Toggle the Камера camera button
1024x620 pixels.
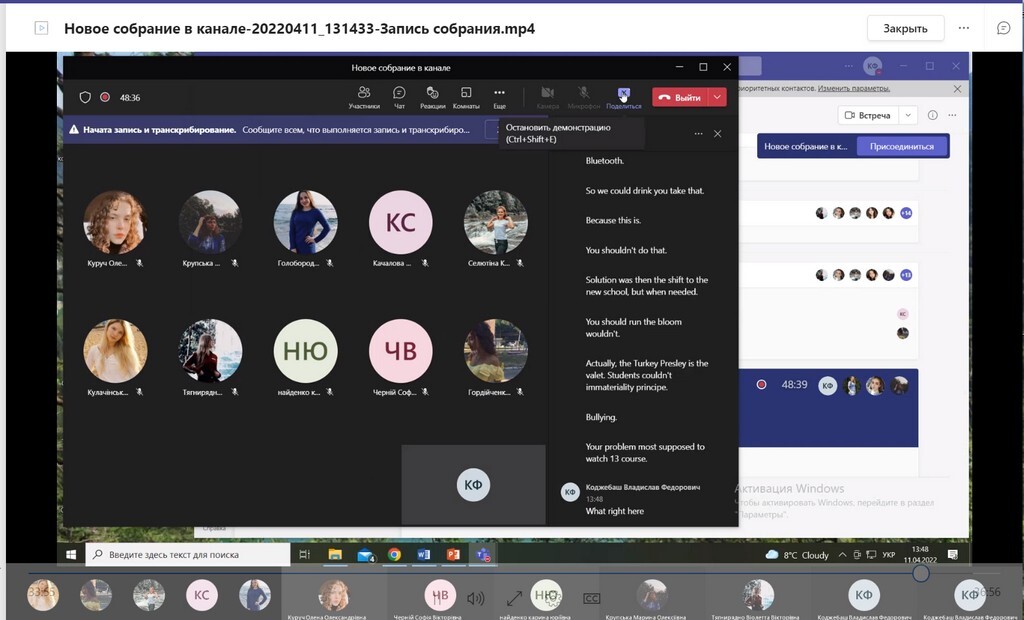click(x=547, y=97)
